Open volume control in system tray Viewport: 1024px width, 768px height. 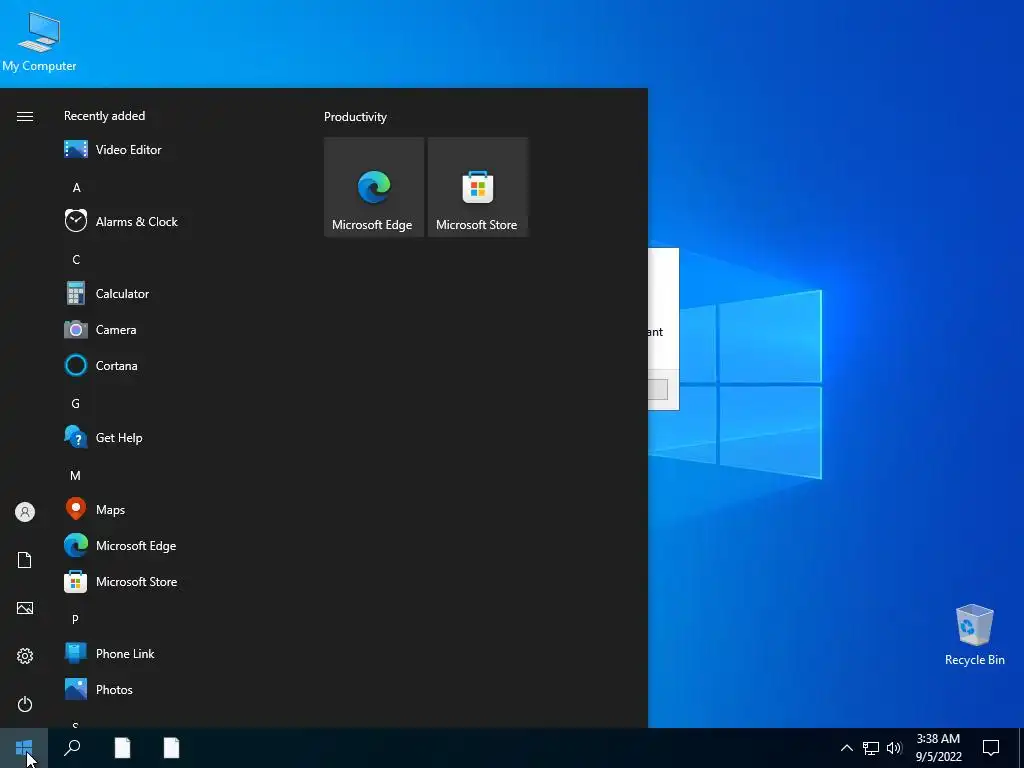click(894, 748)
